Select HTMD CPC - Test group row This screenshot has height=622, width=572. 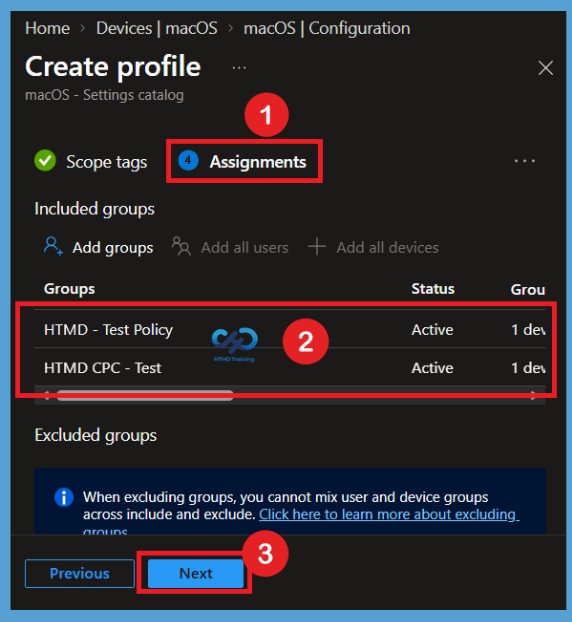tap(290, 367)
